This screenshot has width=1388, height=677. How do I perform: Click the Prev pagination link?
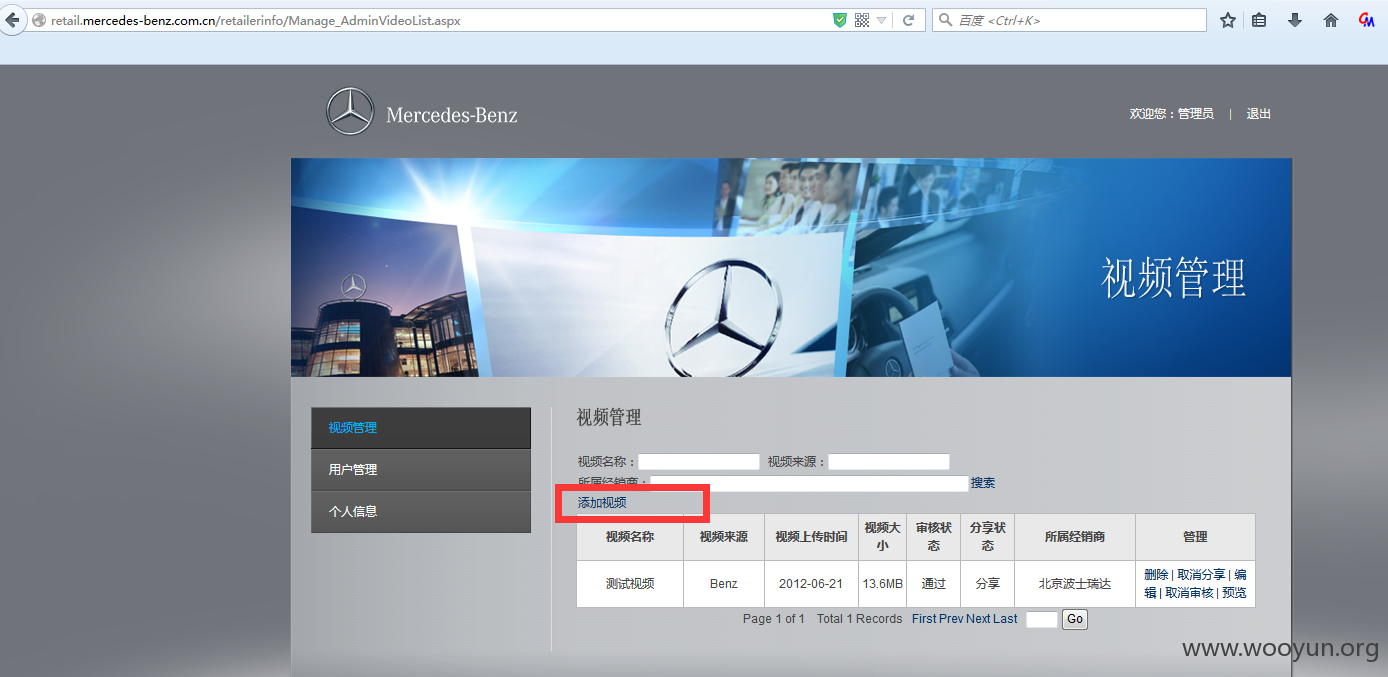point(951,619)
